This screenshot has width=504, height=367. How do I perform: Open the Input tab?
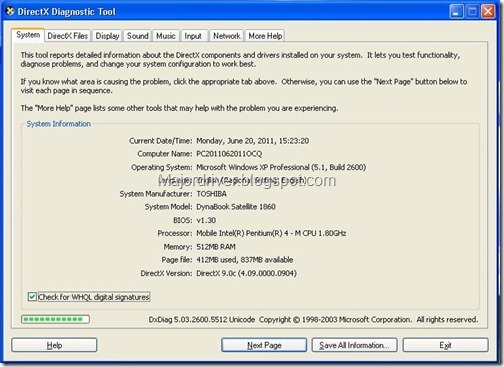[193, 36]
